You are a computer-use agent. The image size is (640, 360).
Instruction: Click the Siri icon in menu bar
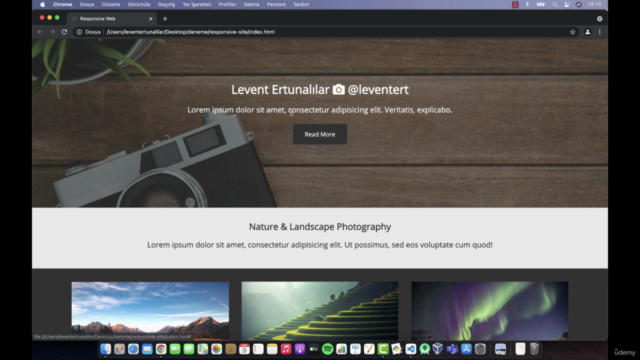579,4
